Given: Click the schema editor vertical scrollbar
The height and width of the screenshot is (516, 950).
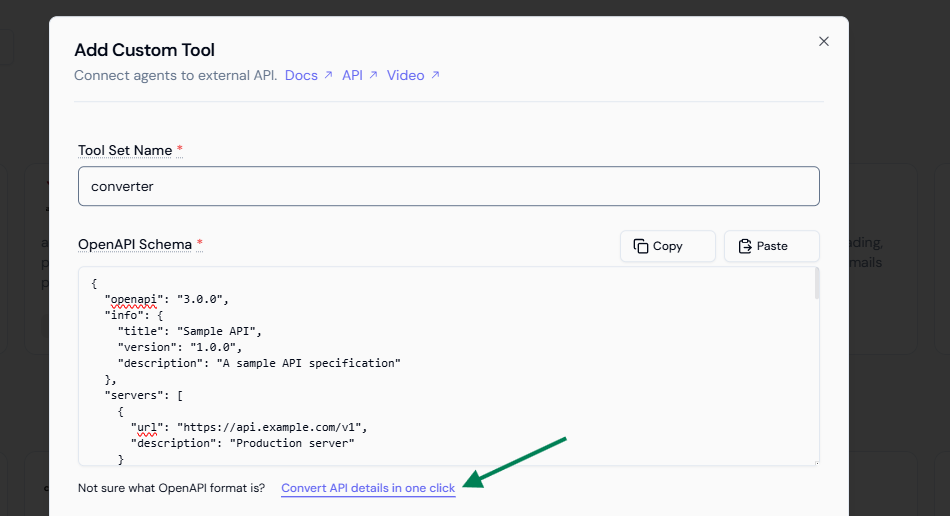Looking at the screenshot, I should (817, 283).
